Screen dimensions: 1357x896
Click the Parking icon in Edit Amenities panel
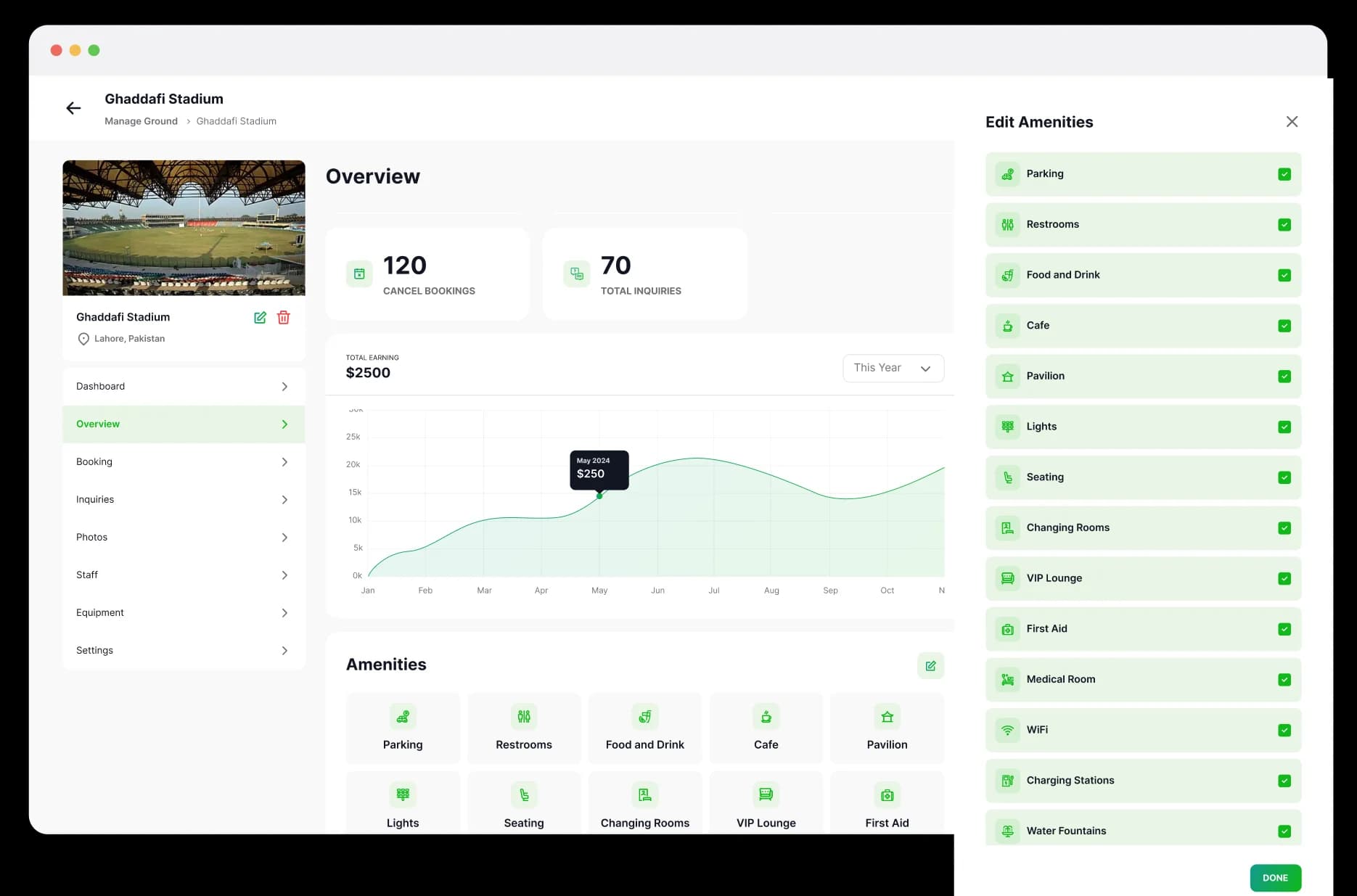coord(1008,174)
